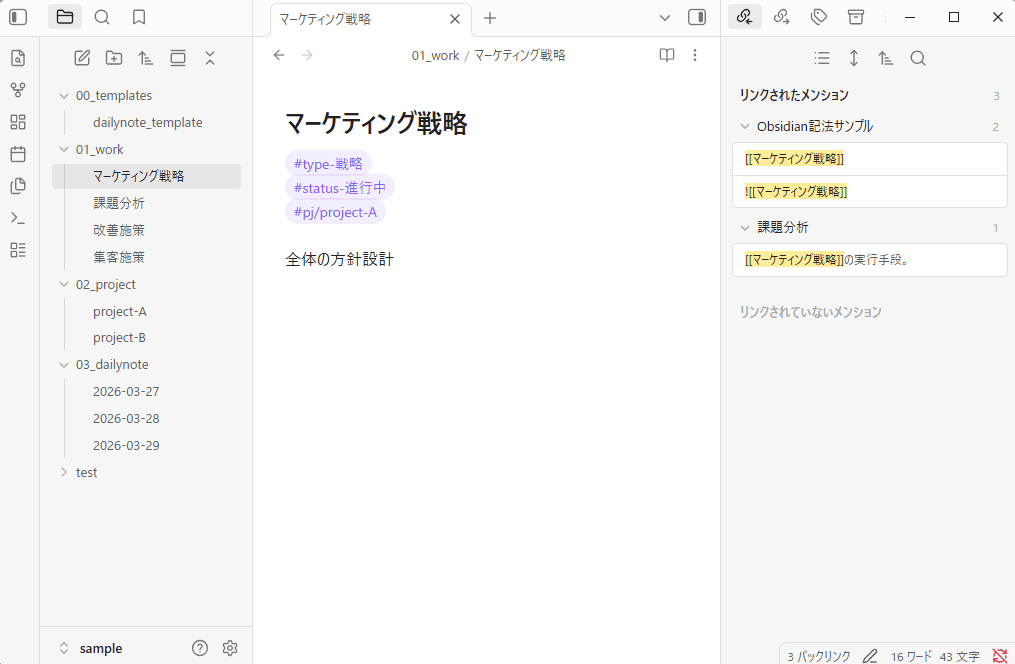Collapse the 02_project folder
This screenshot has height=664, width=1015.
63,284
